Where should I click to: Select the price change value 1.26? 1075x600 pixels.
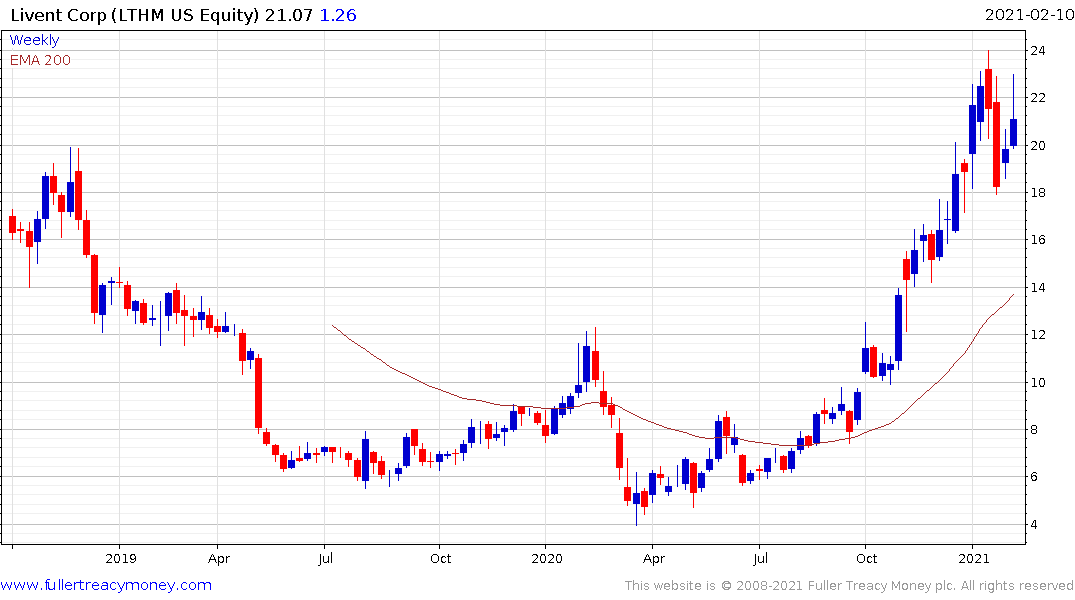coord(338,15)
